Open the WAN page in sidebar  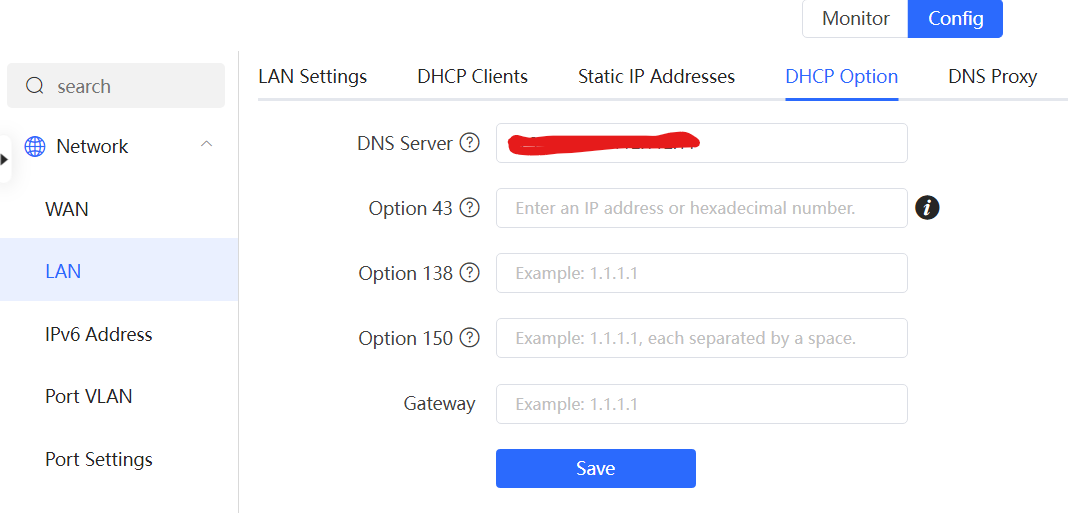pyautogui.click(x=67, y=209)
